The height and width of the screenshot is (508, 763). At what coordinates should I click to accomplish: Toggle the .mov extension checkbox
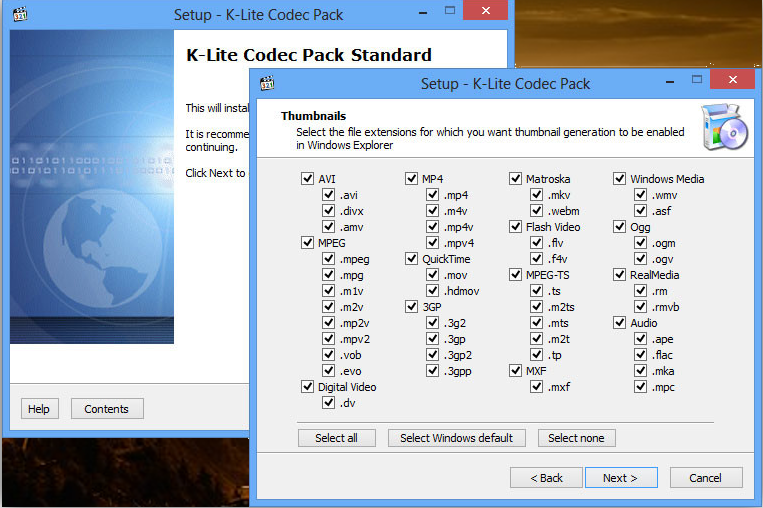pyautogui.click(x=433, y=275)
